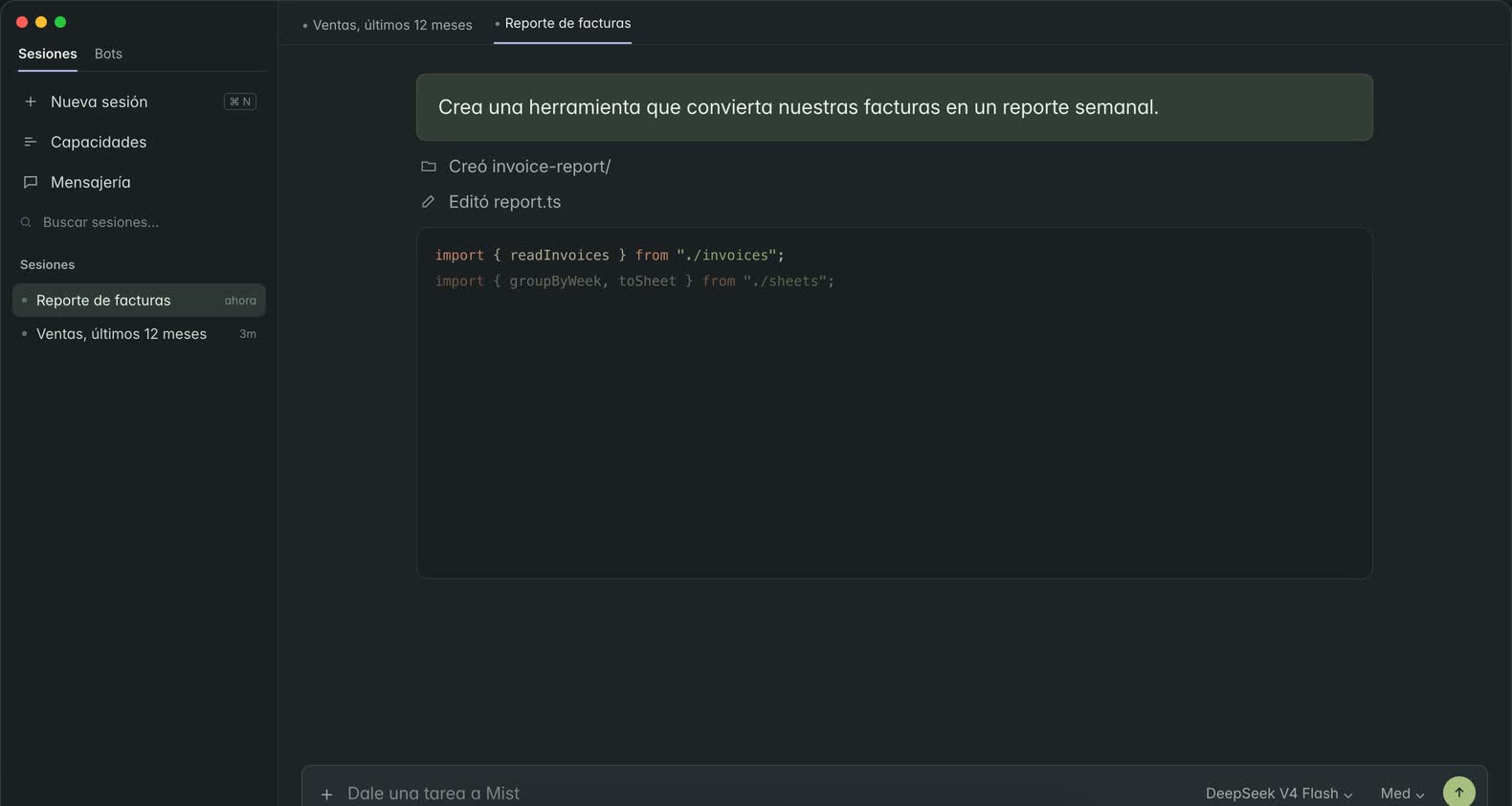Image resolution: width=1512 pixels, height=806 pixels.
Task: Switch to the Bots sidebar tab
Action: (108, 54)
